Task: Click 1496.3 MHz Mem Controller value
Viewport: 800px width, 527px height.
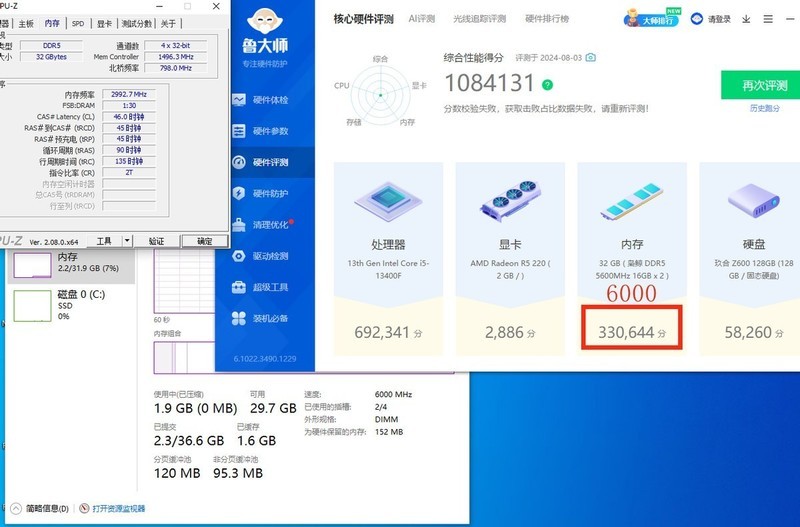Action: point(176,57)
